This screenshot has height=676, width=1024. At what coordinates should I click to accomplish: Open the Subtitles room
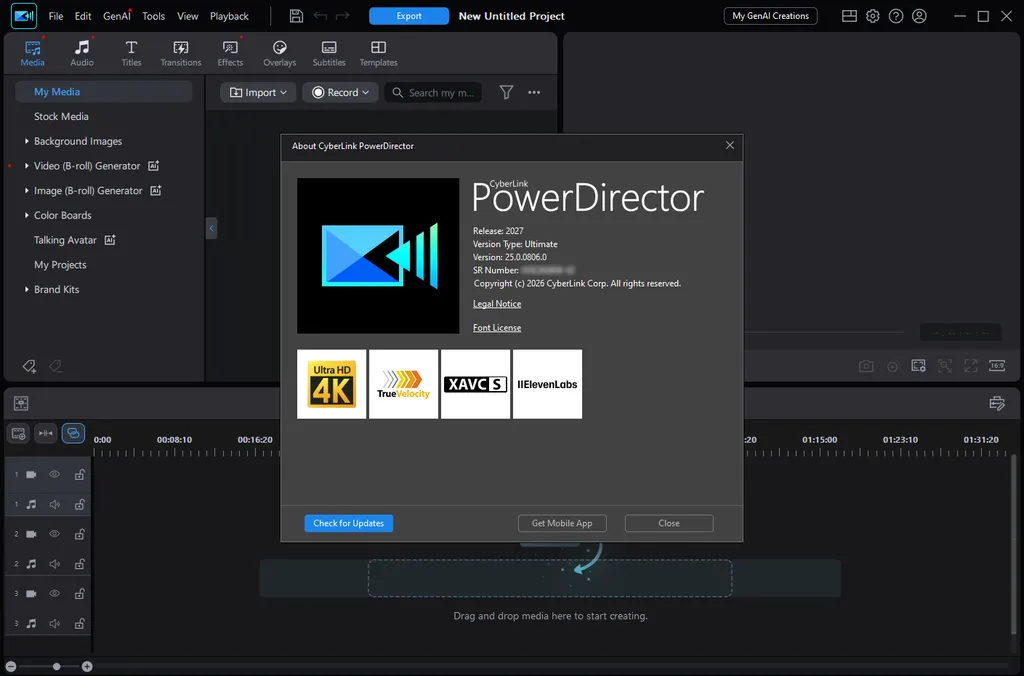click(x=328, y=54)
